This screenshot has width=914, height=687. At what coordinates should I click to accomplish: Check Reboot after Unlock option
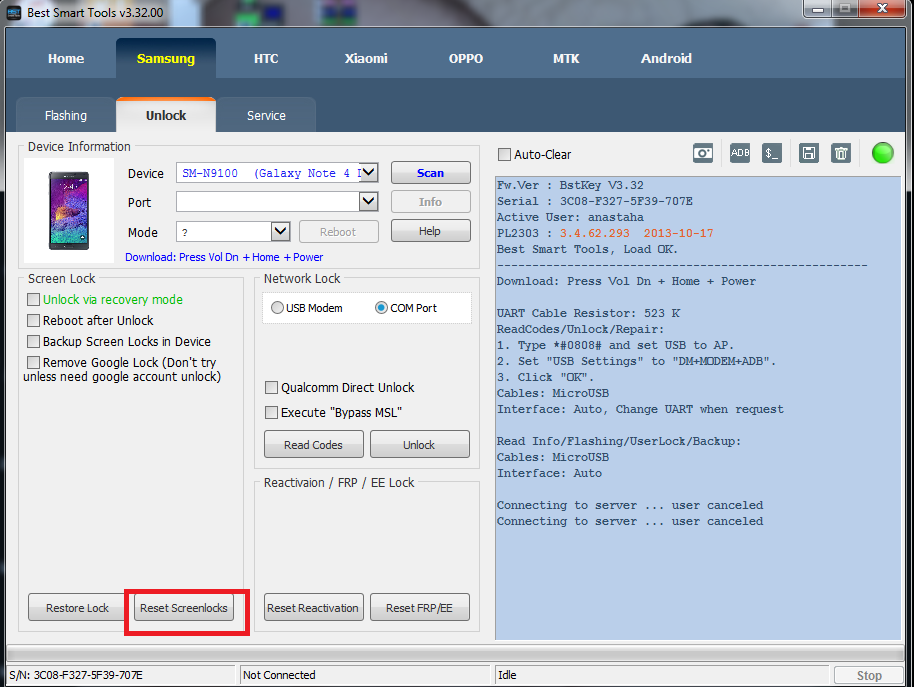pyautogui.click(x=34, y=320)
